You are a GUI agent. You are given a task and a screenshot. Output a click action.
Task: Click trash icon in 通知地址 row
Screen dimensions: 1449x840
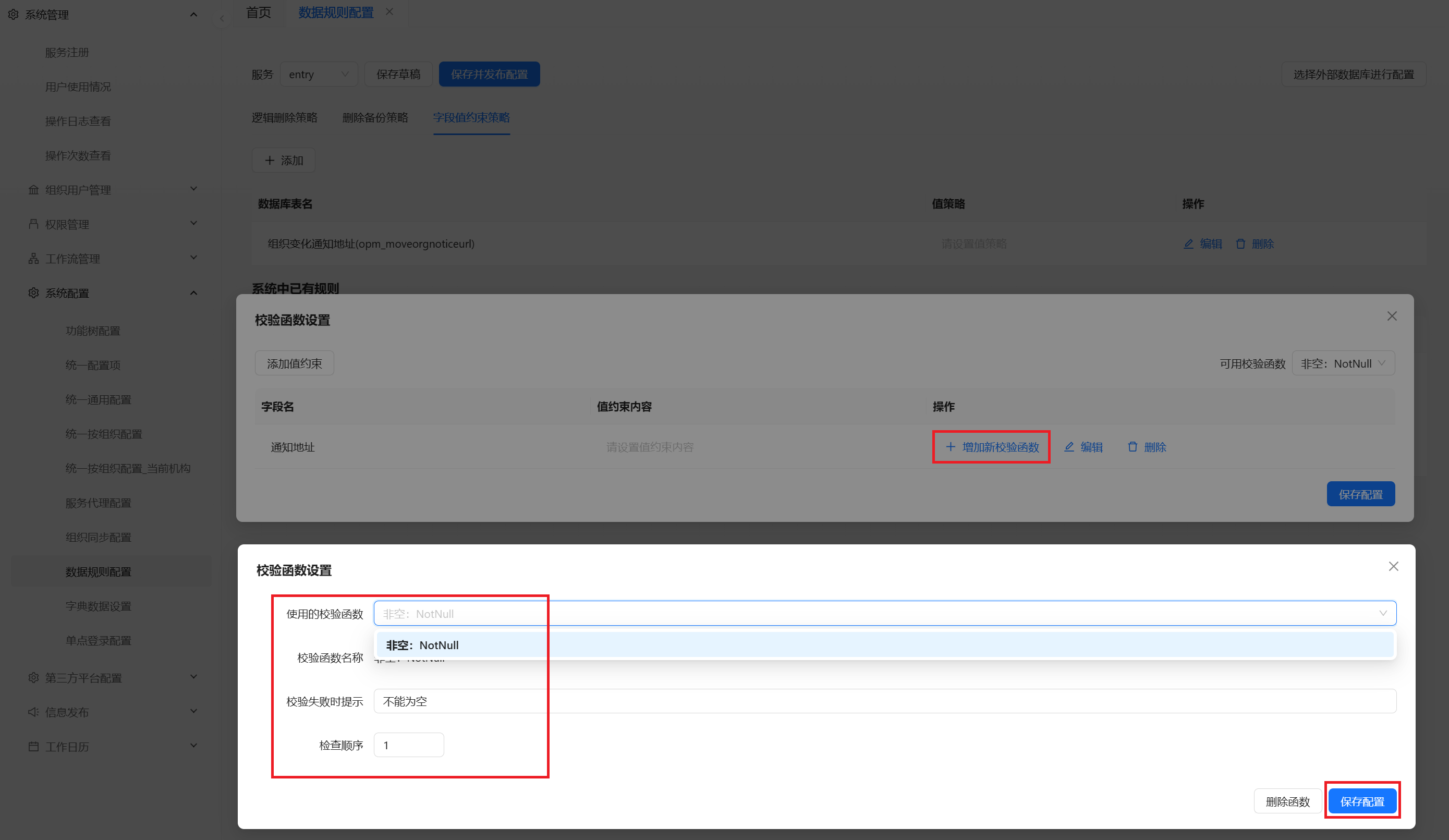pos(1132,447)
